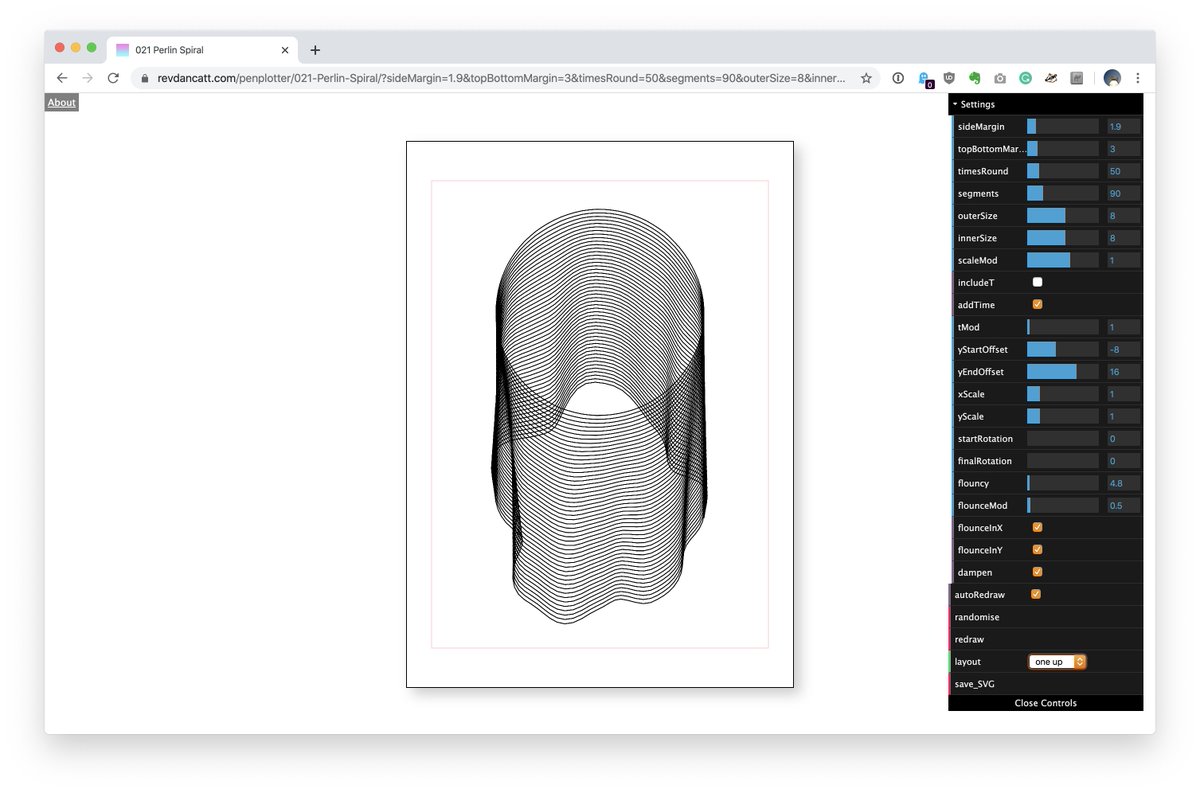Image resolution: width=1200 pixels, height=793 pixels.
Task: Click save_SVG to export
Action: pyautogui.click(x=1045, y=684)
